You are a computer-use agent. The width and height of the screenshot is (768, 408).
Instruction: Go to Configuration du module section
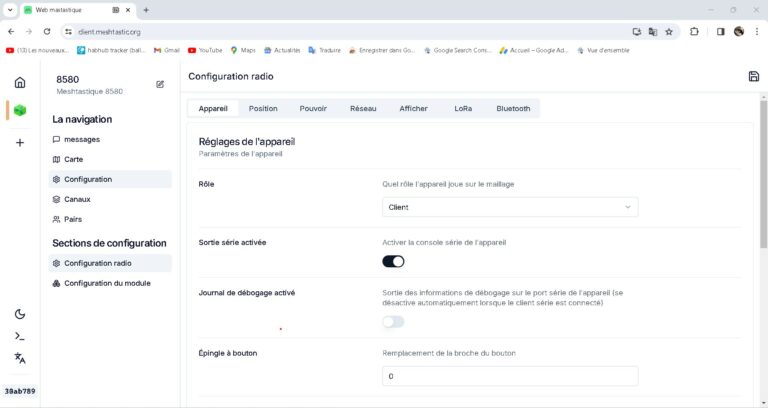[x=107, y=283]
